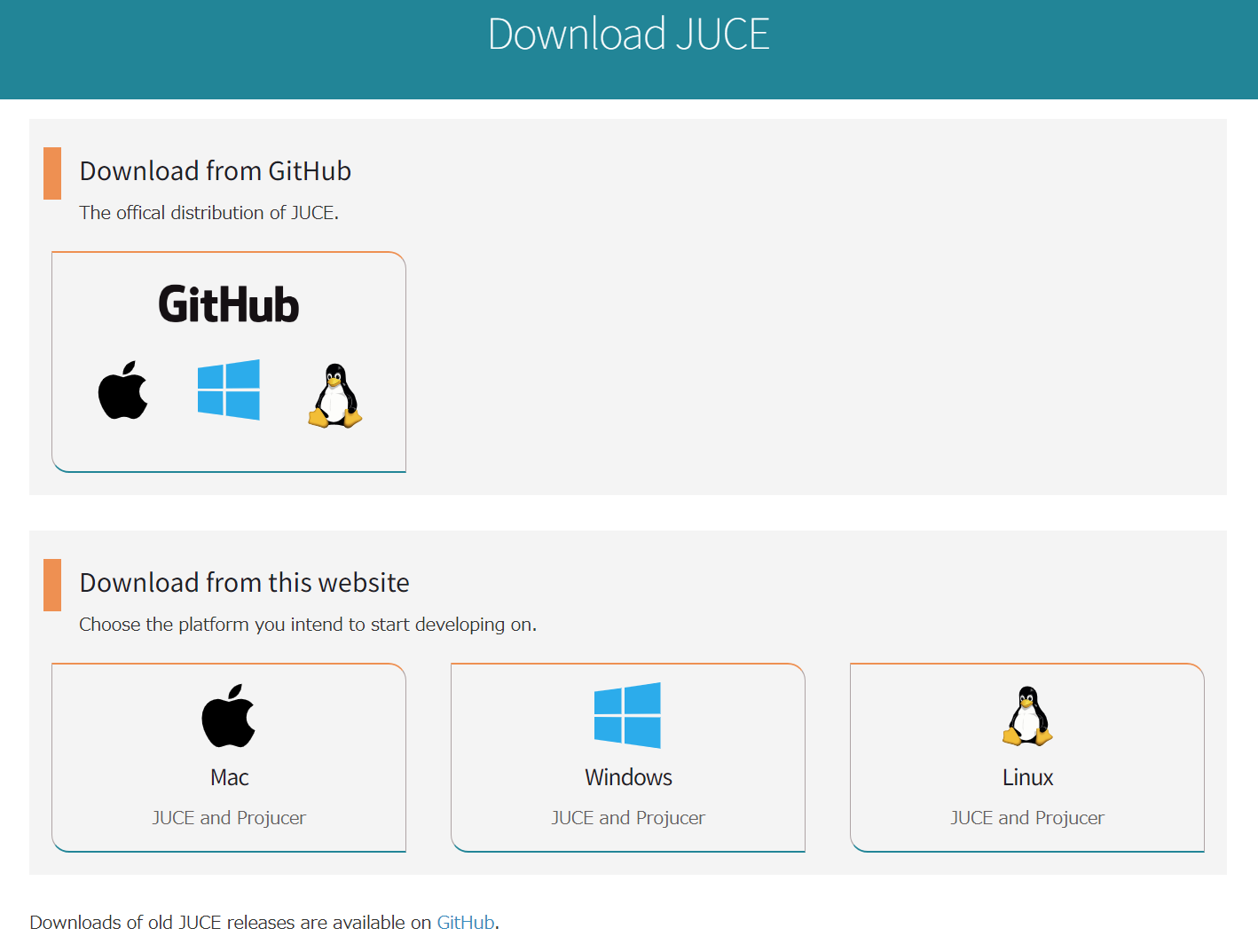The height and width of the screenshot is (952, 1258).
Task: Click 'Choose the platform you intend' text
Action: point(308,625)
